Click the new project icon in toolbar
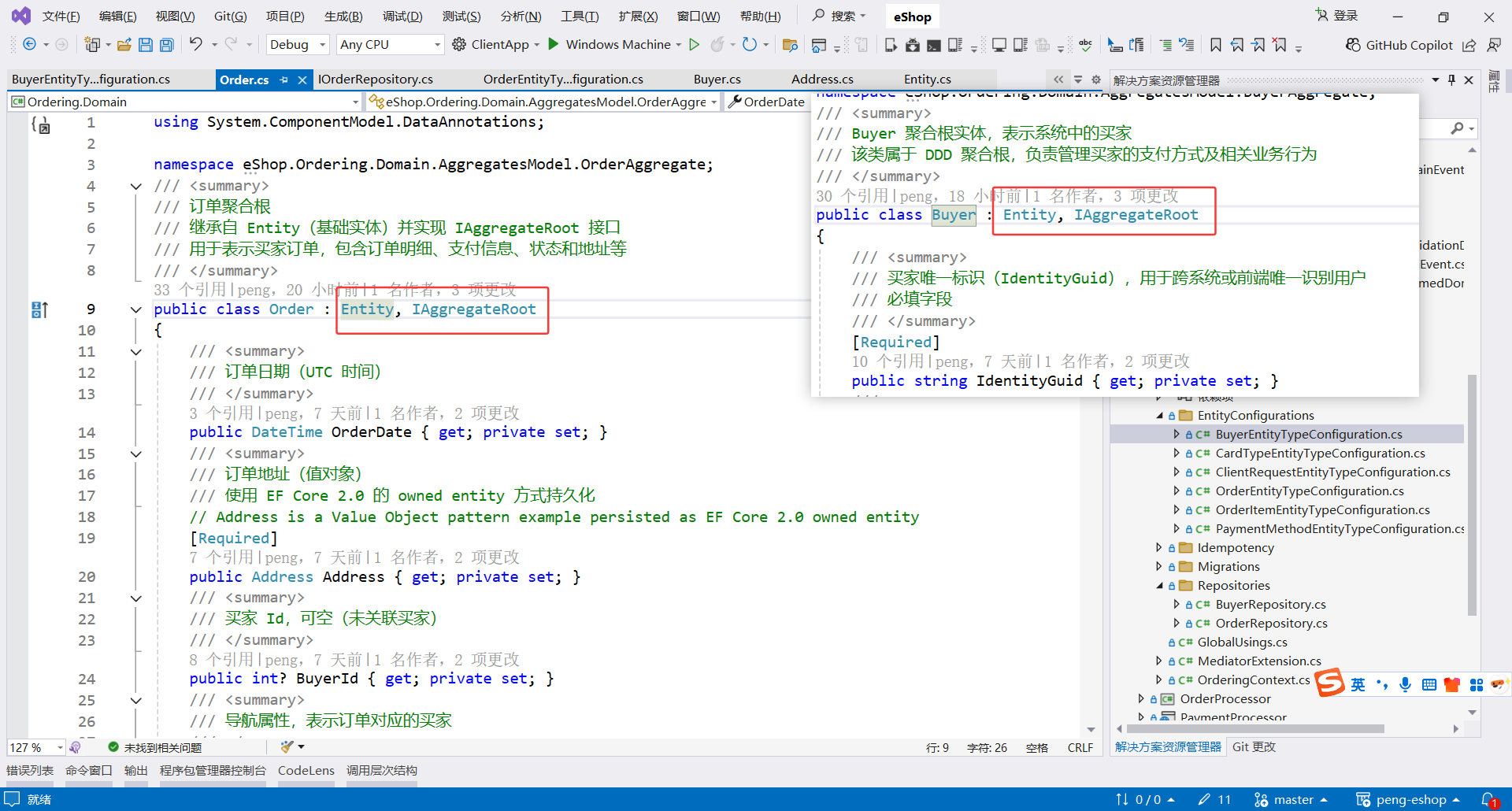The width and height of the screenshot is (1512, 811). (92, 45)
